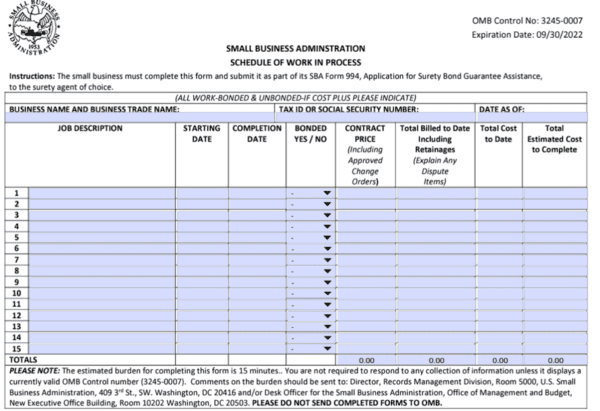
Task: Click the Completion Date field in row 3
Action: coord(257,215)
